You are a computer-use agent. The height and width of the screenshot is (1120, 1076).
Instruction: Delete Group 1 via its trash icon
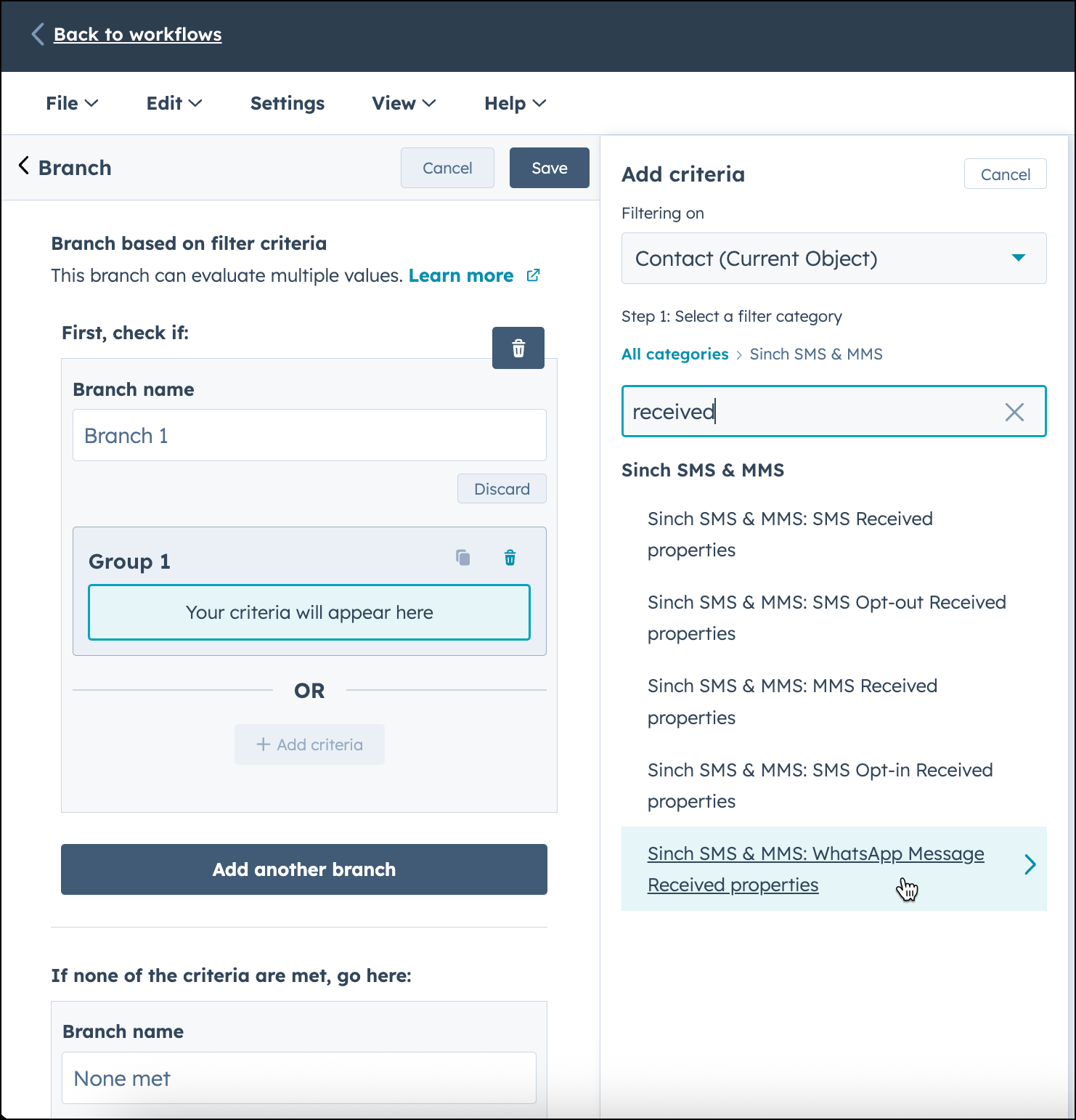(510, 558)
